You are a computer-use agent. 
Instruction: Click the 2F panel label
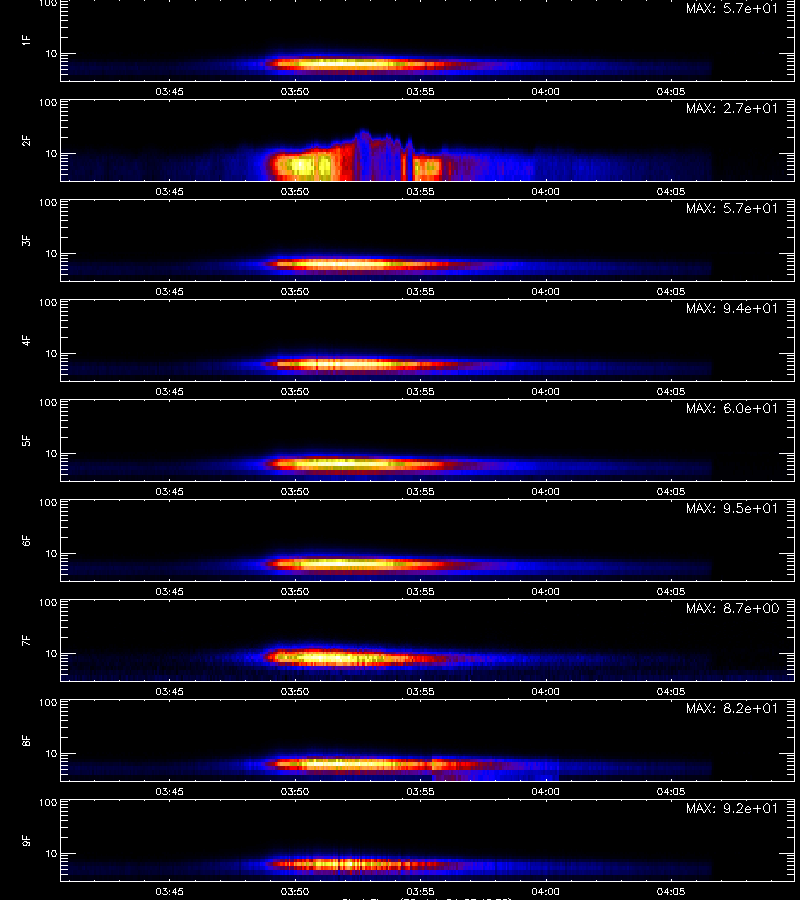26,140
